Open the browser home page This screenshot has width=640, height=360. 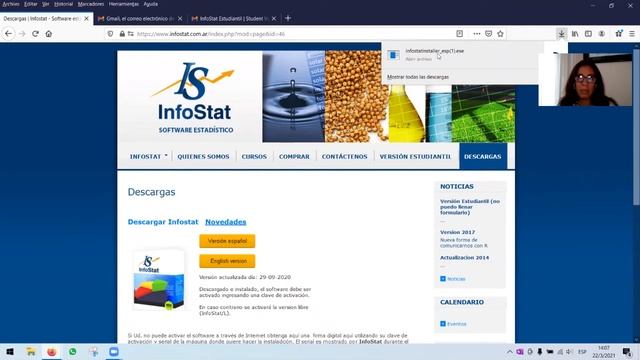(49, 34)
